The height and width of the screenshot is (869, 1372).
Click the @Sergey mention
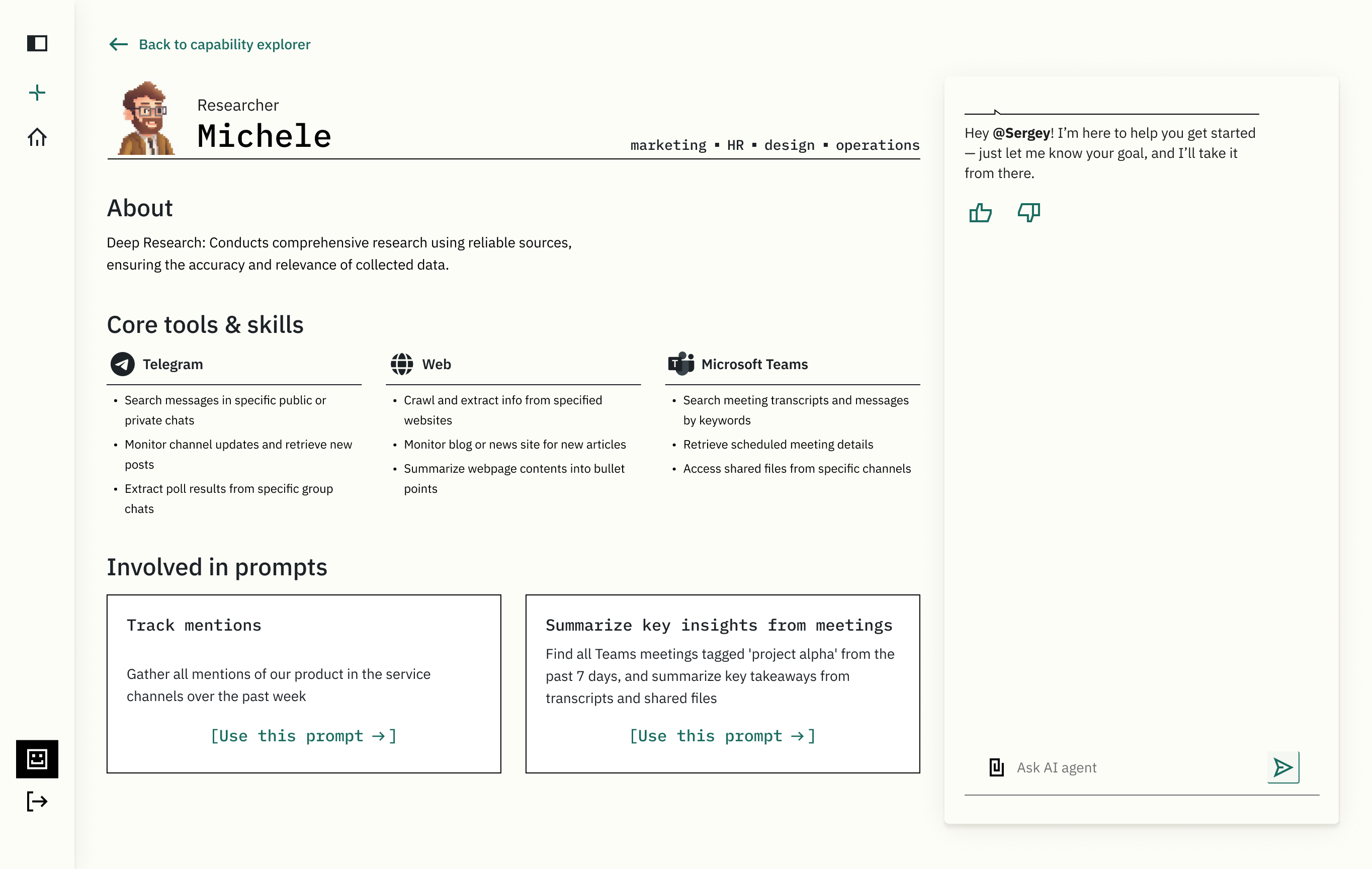click(1021, 133)
